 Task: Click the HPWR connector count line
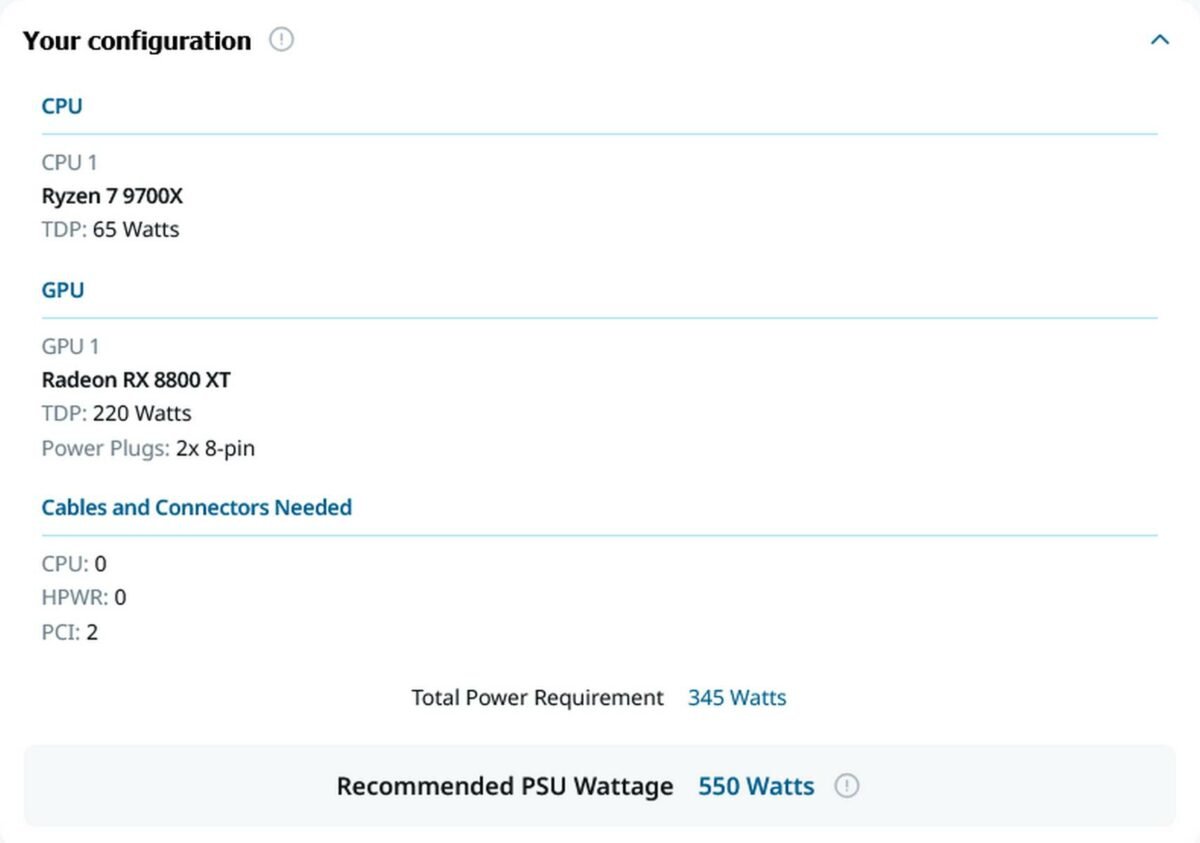coord(84,598)
